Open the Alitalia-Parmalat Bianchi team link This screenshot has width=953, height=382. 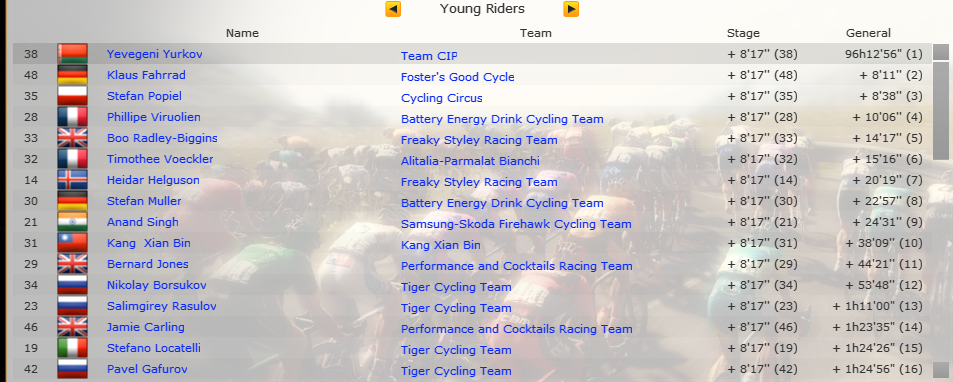(x=470, y=161)
